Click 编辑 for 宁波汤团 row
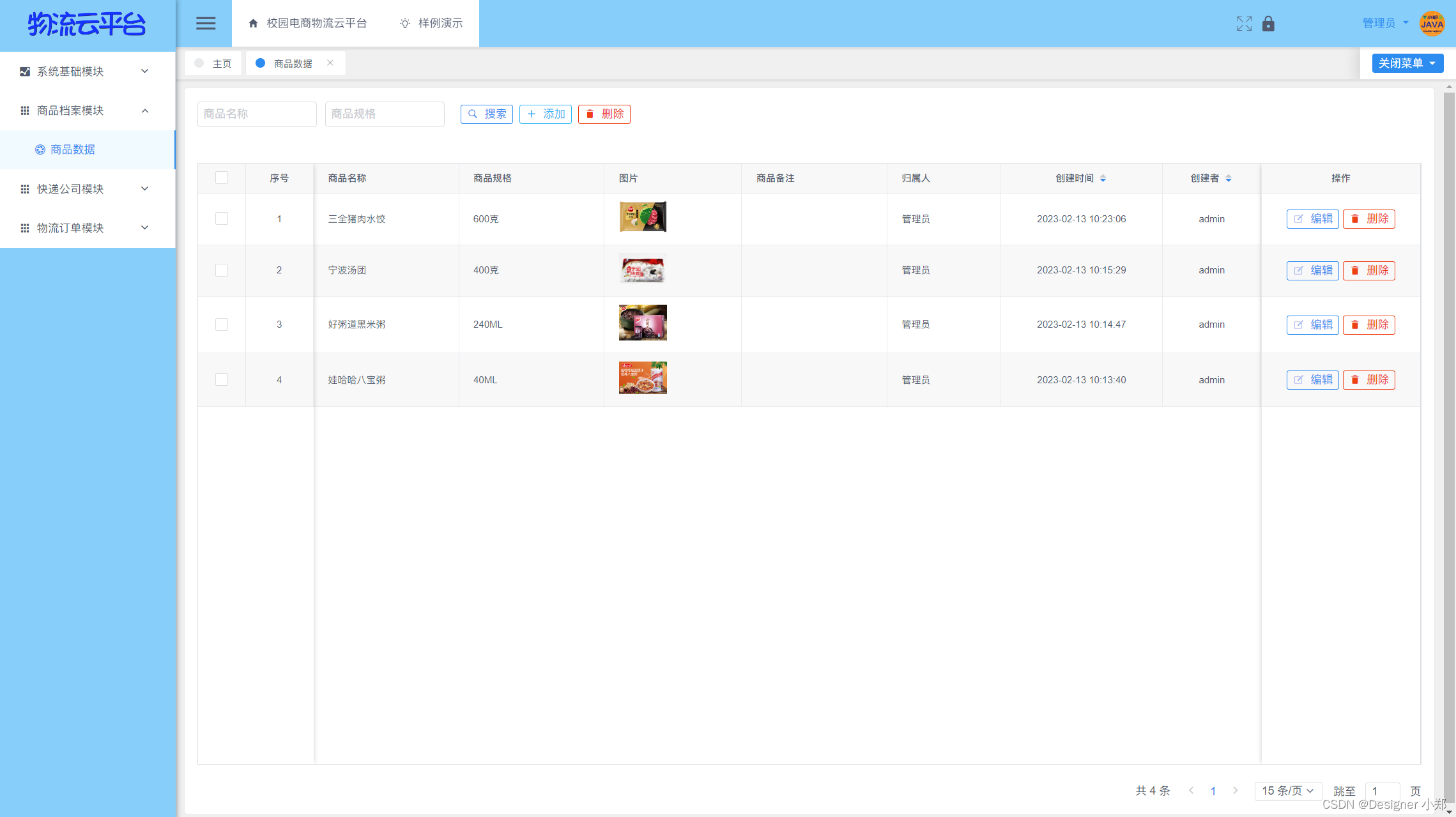Screen dimensions: 1456x817 [1312, 270]
